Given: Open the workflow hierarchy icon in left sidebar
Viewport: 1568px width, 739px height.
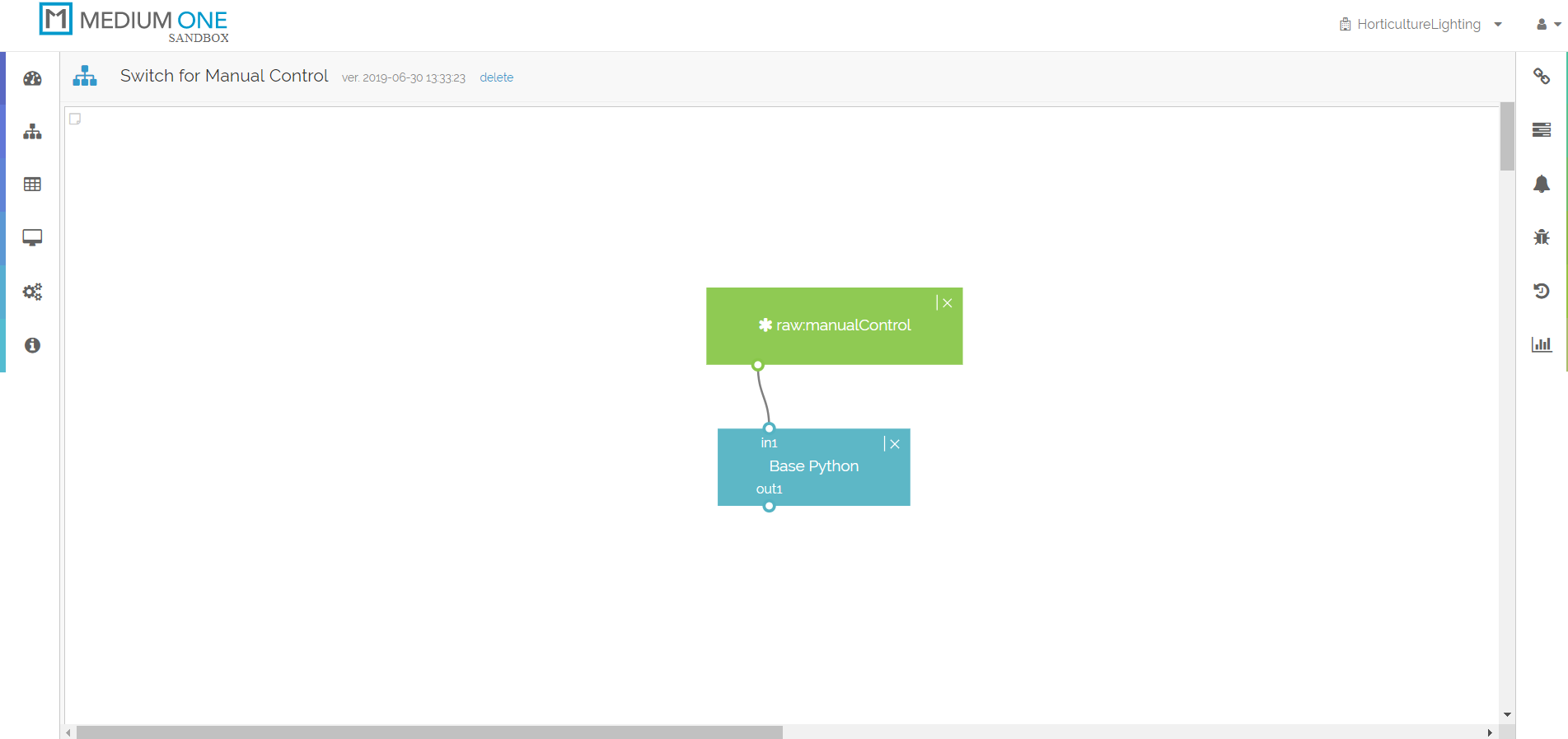Looking at the screenshot, I should pos(32,132).
